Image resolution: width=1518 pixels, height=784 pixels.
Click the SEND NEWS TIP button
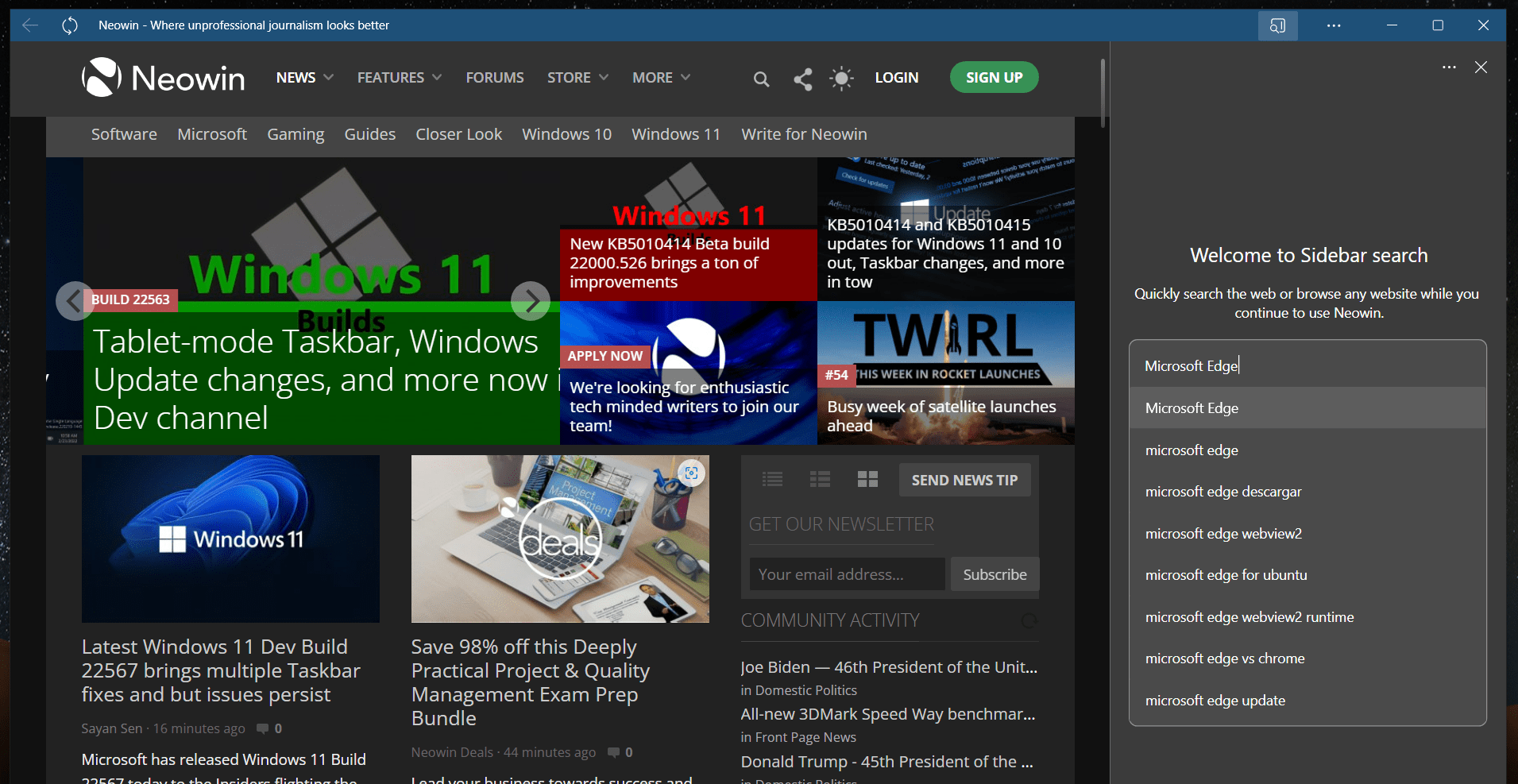pos(964,480)
